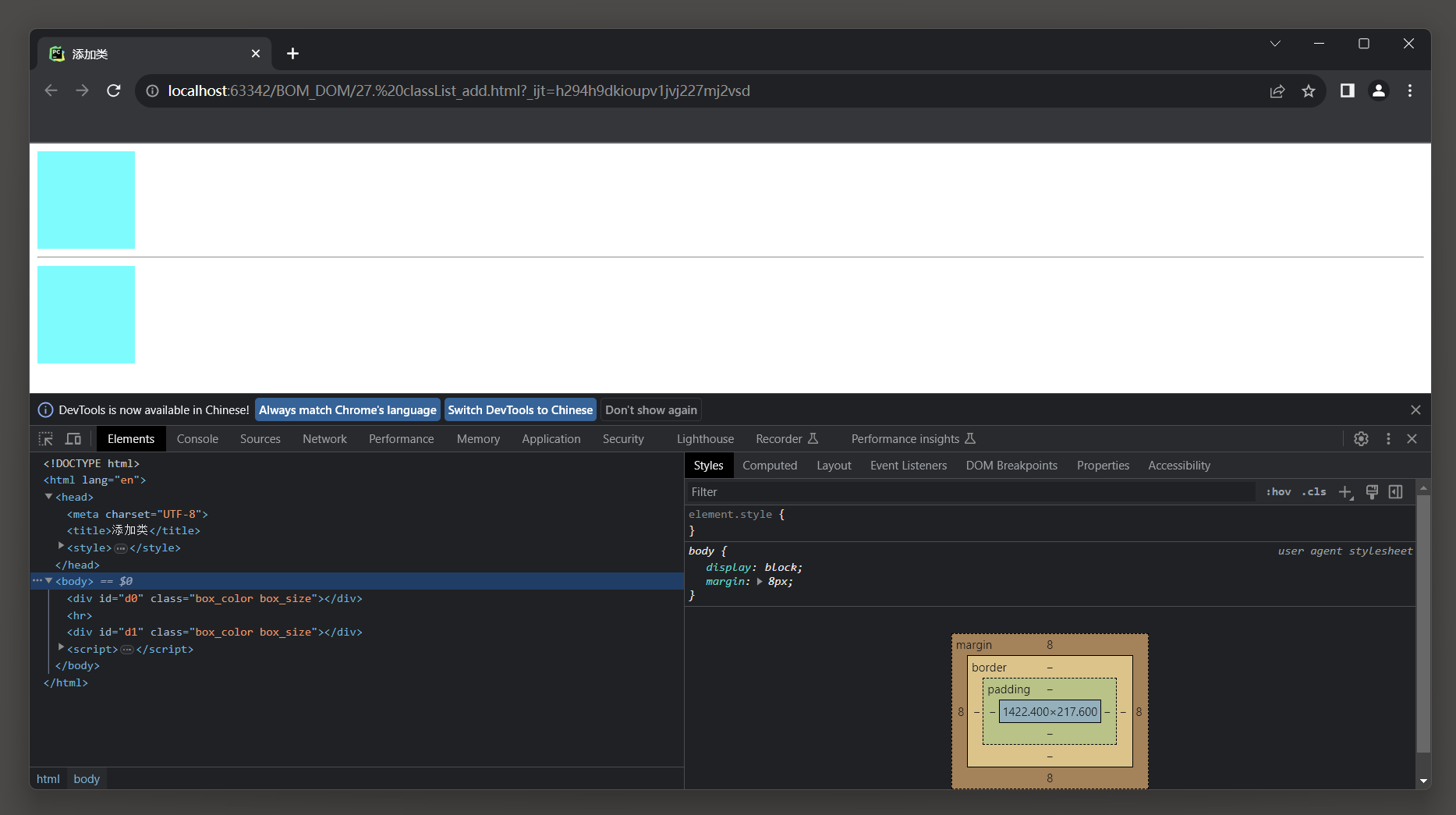Screen dimensions: 1456x815
Task: Click the address bar URL
Action: coord(459,91)
